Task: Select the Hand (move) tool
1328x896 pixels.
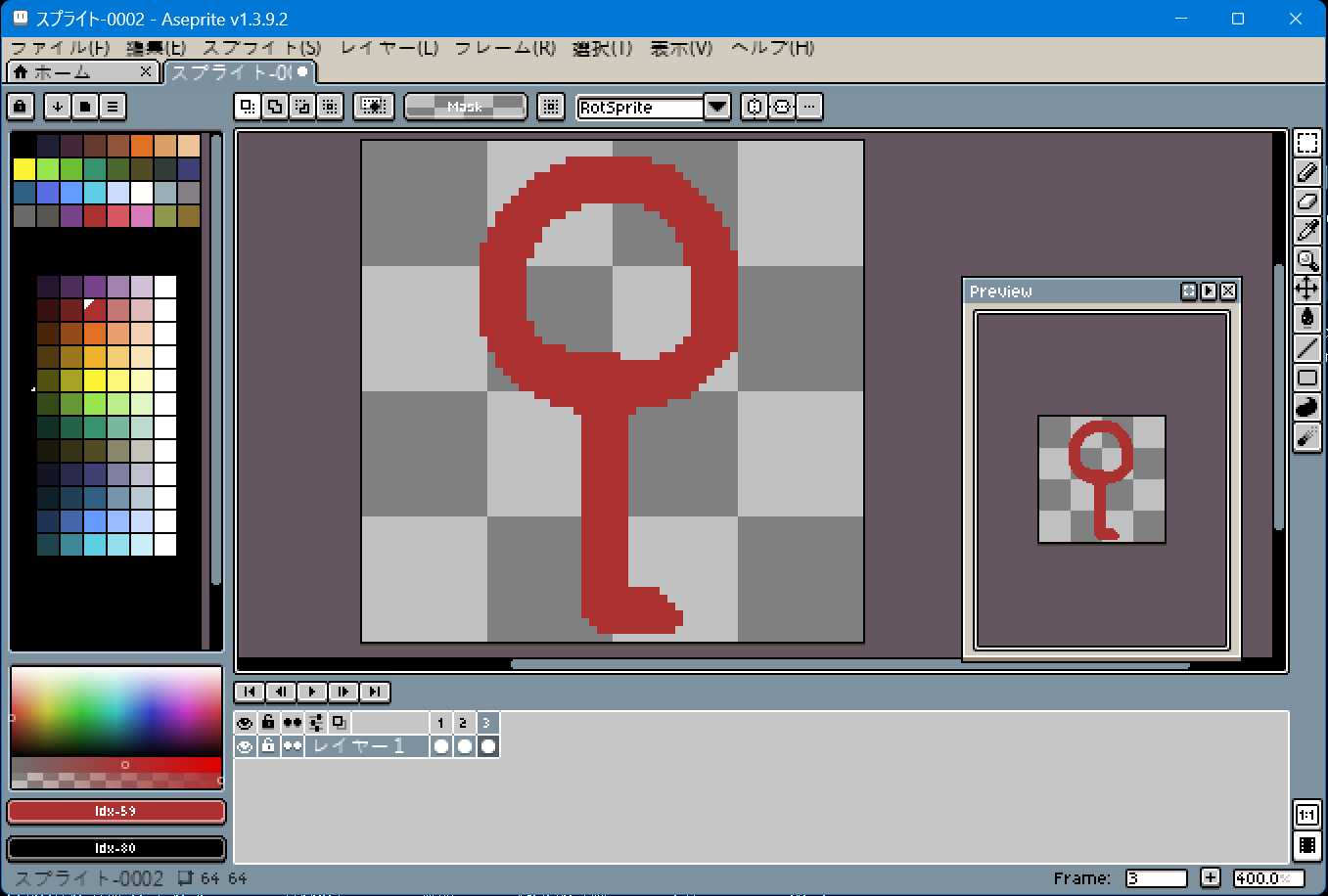Action: (x=1307, y=290)
